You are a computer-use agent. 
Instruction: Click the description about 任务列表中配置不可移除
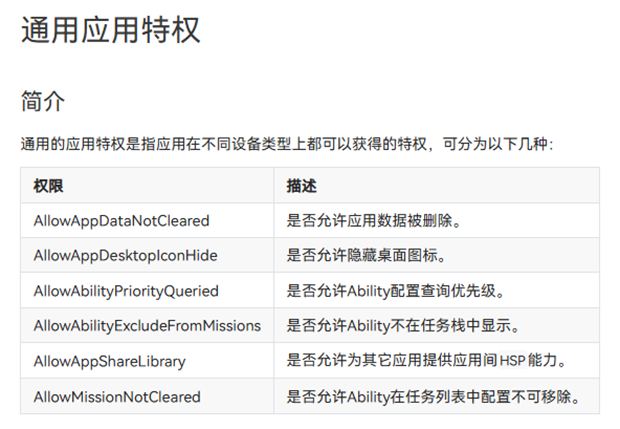[431, 397]
